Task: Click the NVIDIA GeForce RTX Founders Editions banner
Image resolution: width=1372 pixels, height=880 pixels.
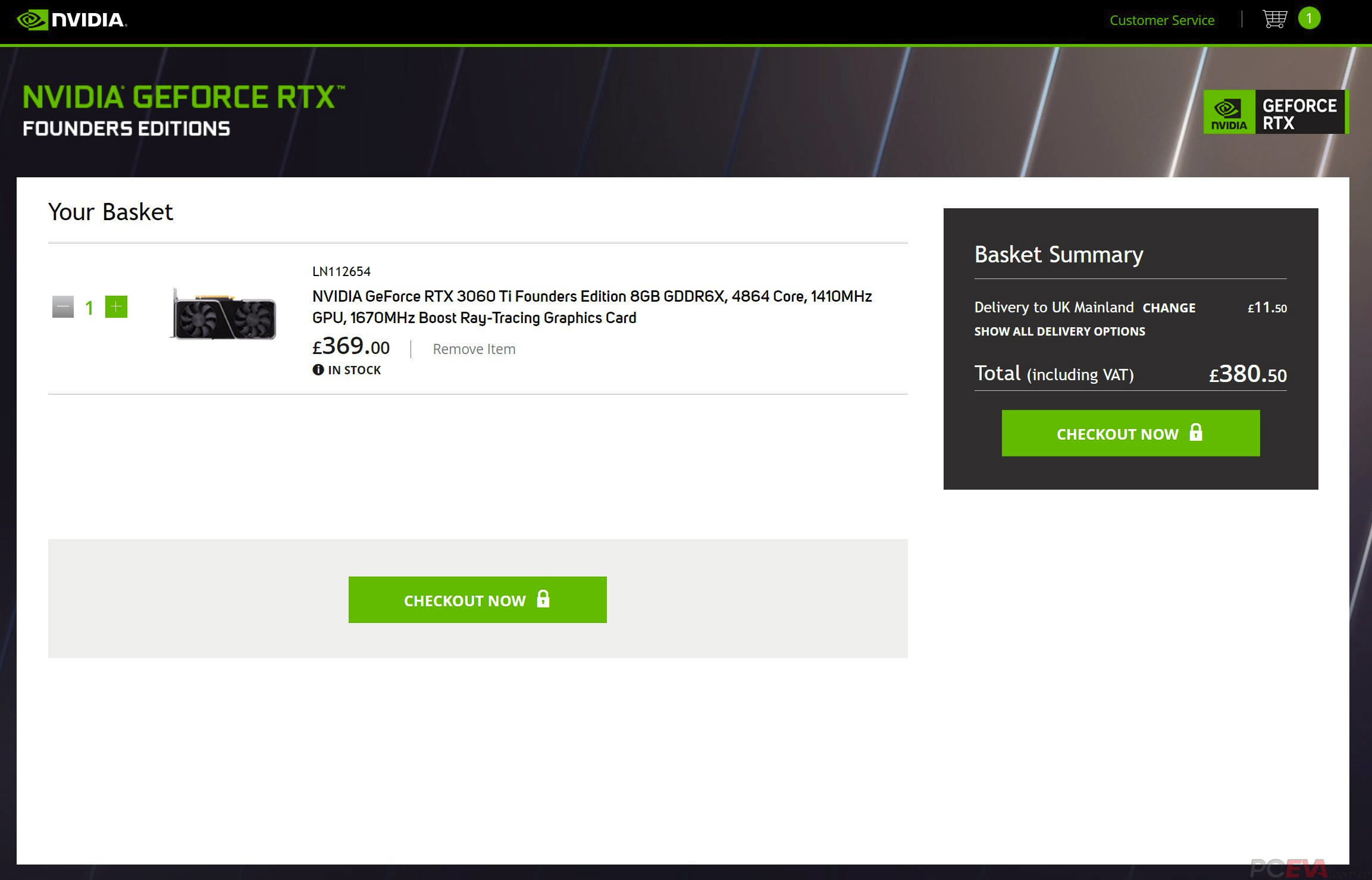Action: [183, 111]
